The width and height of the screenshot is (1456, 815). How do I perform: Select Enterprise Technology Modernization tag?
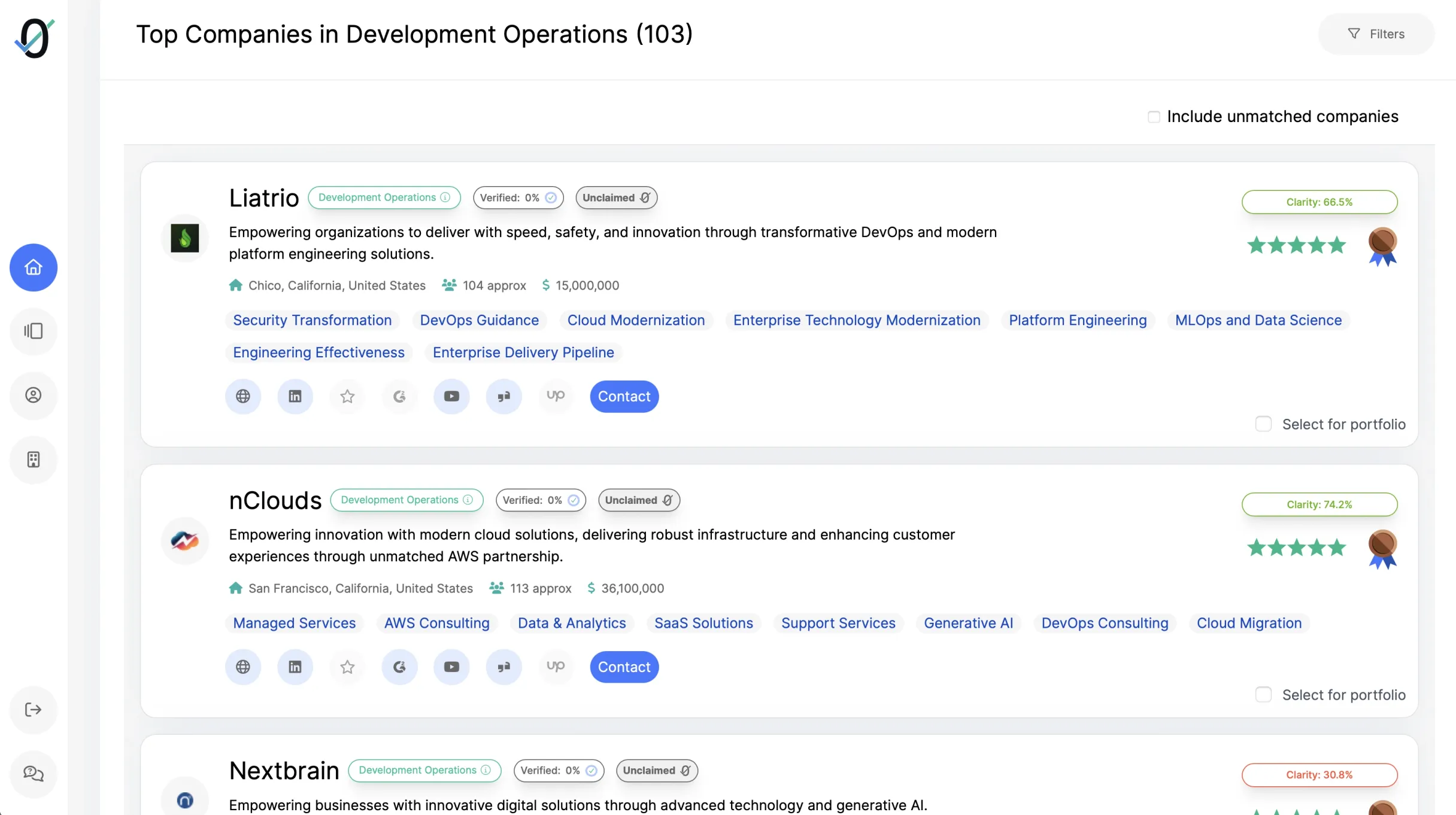pyautogui.click(x=857, y=320)
